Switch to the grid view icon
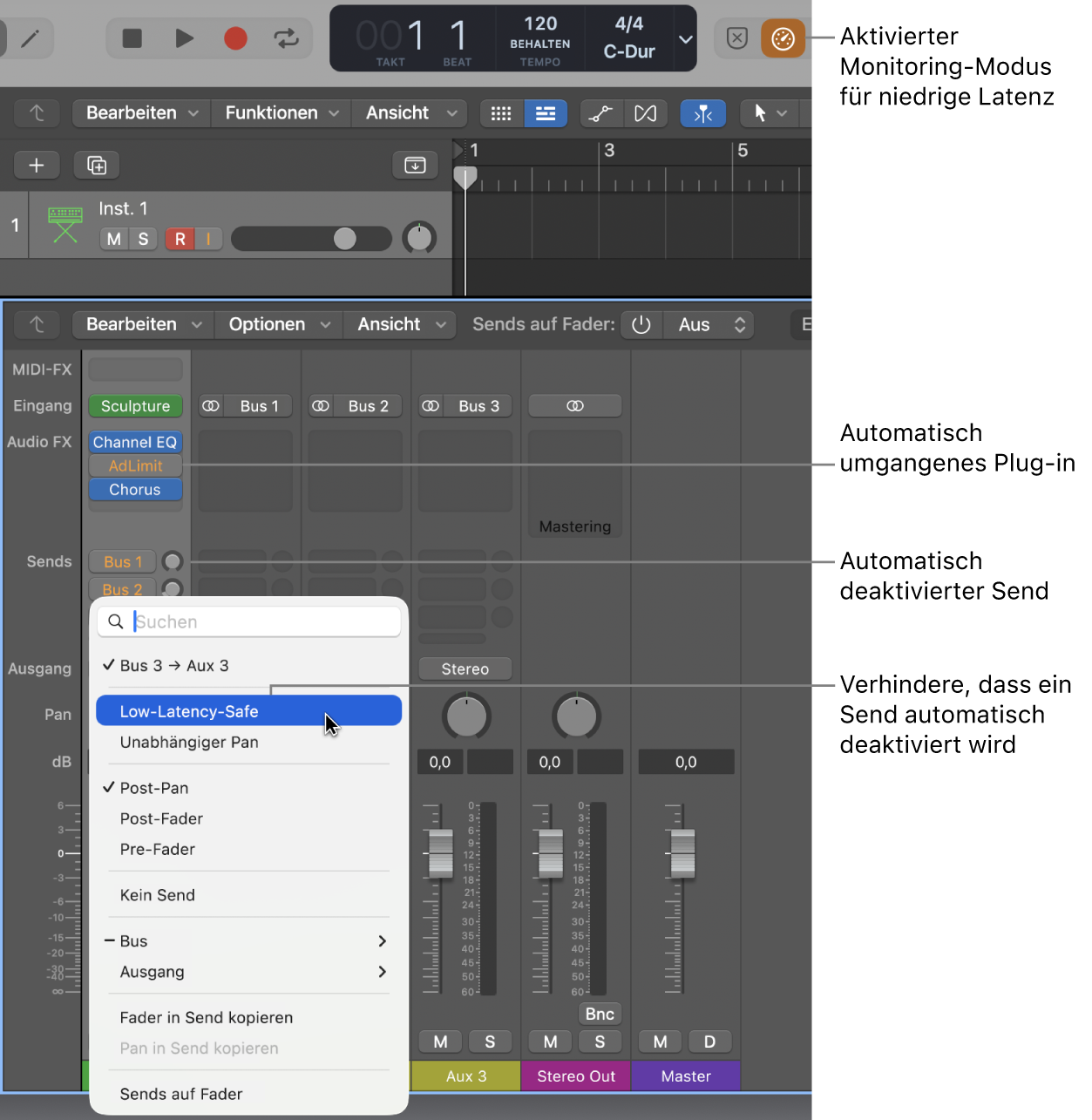Image resolution: width=1092 pixels, height=1120 pixels. 501,113
